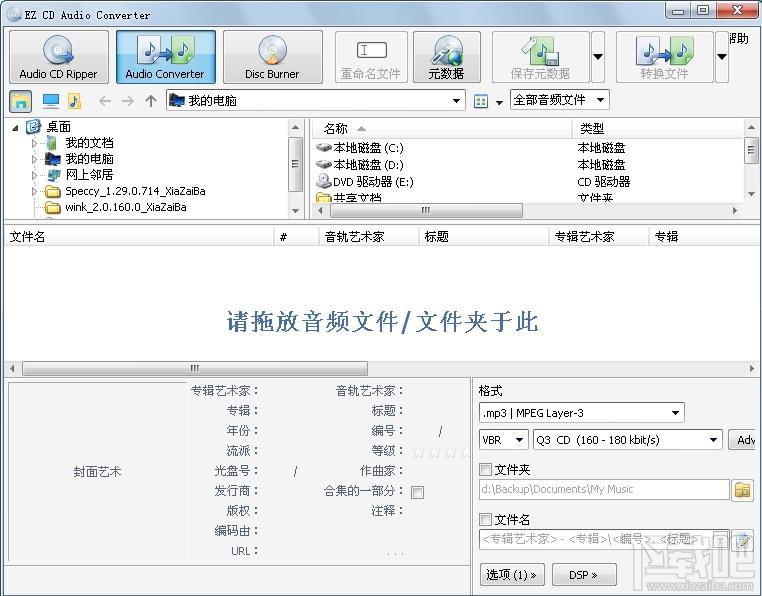This screenshot has width=762, height=596.
Task: Select the 我的文档 tree item
Action: point(89,143)
